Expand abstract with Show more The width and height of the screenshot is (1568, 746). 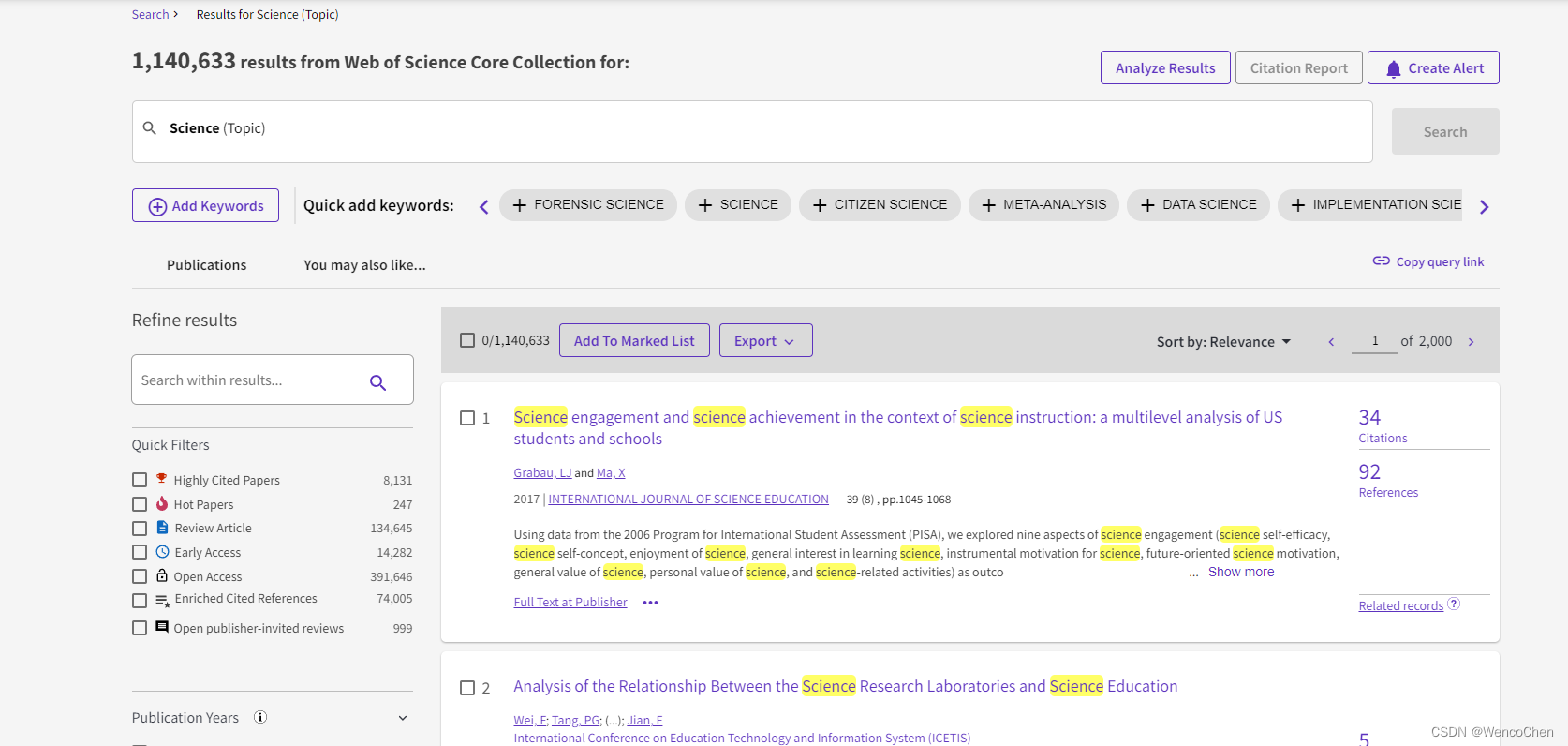(1241, 572)
